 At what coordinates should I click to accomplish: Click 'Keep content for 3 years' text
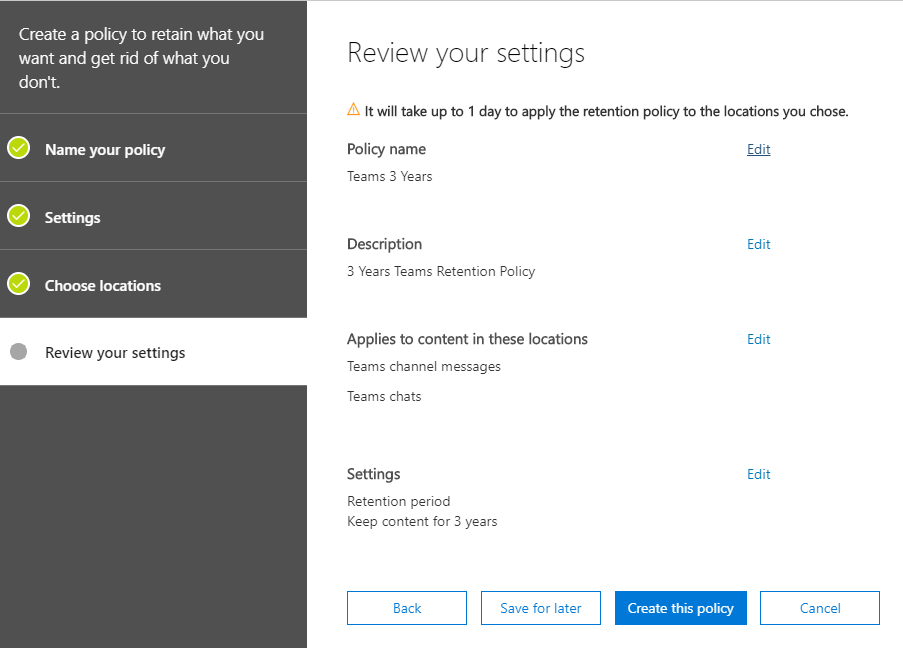pyautogui.click(x=422, y=521)
